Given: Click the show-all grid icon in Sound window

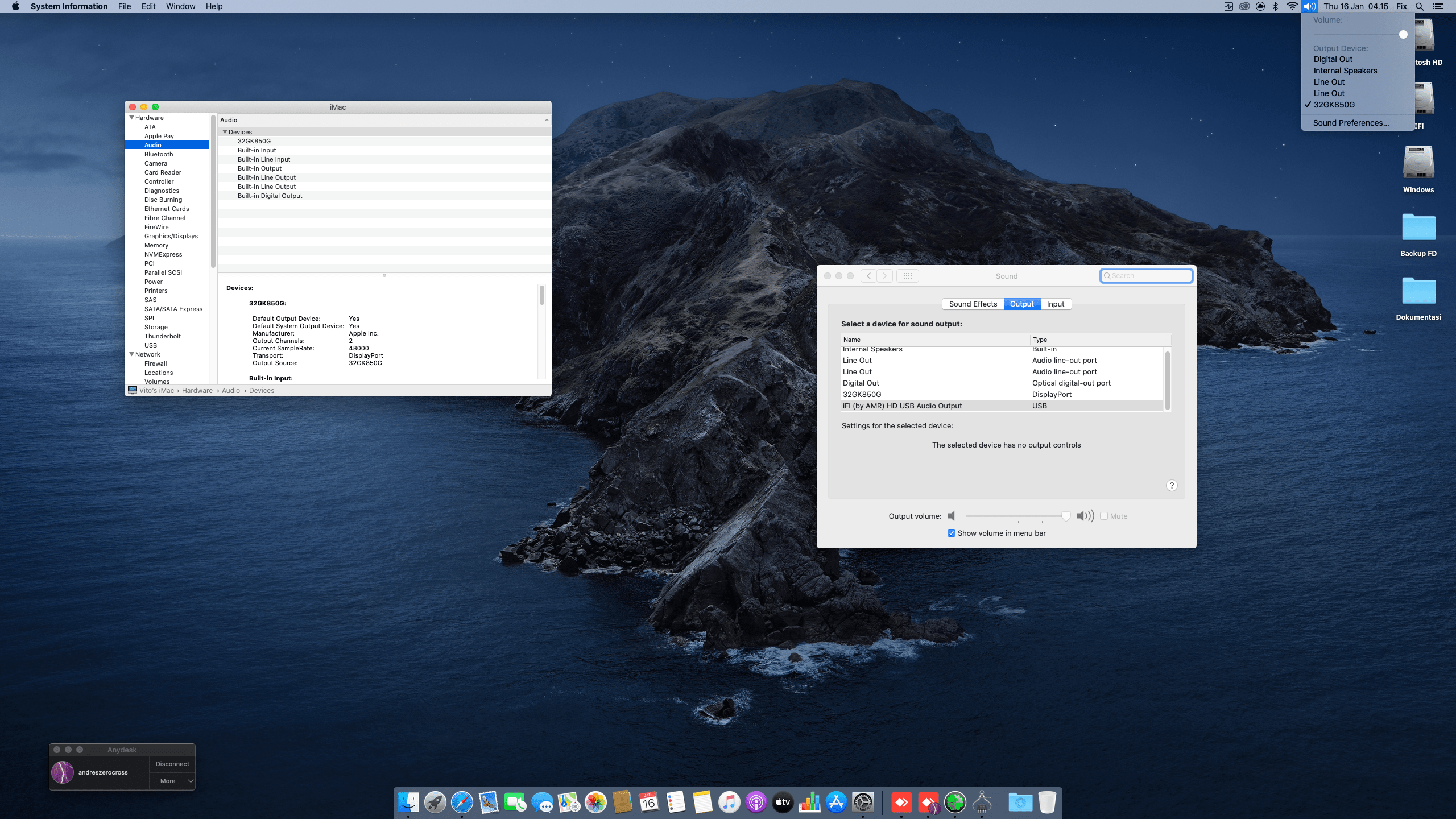Looking at the screenshot, I should [x=907, y=276].
